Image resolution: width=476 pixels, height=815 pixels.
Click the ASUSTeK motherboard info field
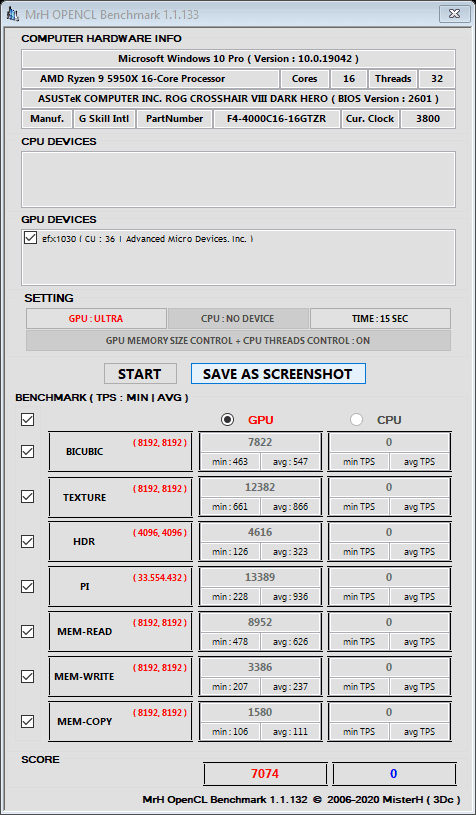click(x=238, y=99)
